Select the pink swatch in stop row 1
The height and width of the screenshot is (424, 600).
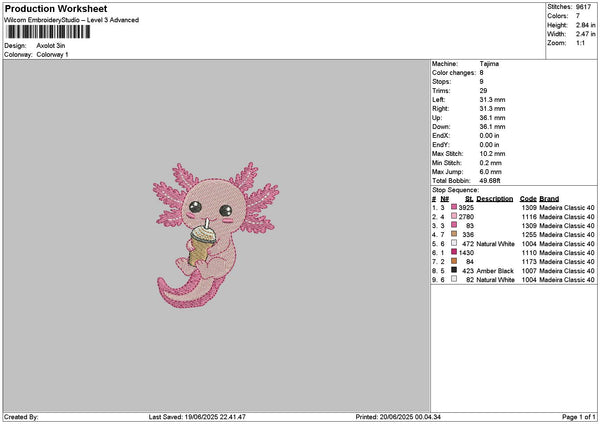[x=454, y=207]
